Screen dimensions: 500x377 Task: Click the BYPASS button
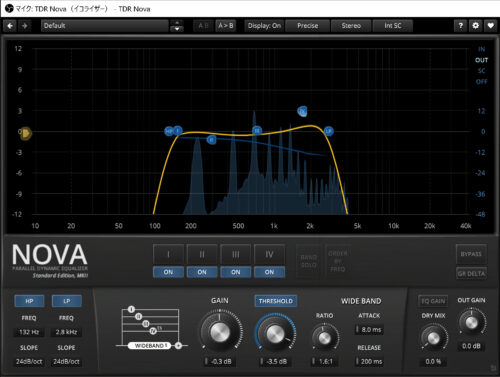471,254
